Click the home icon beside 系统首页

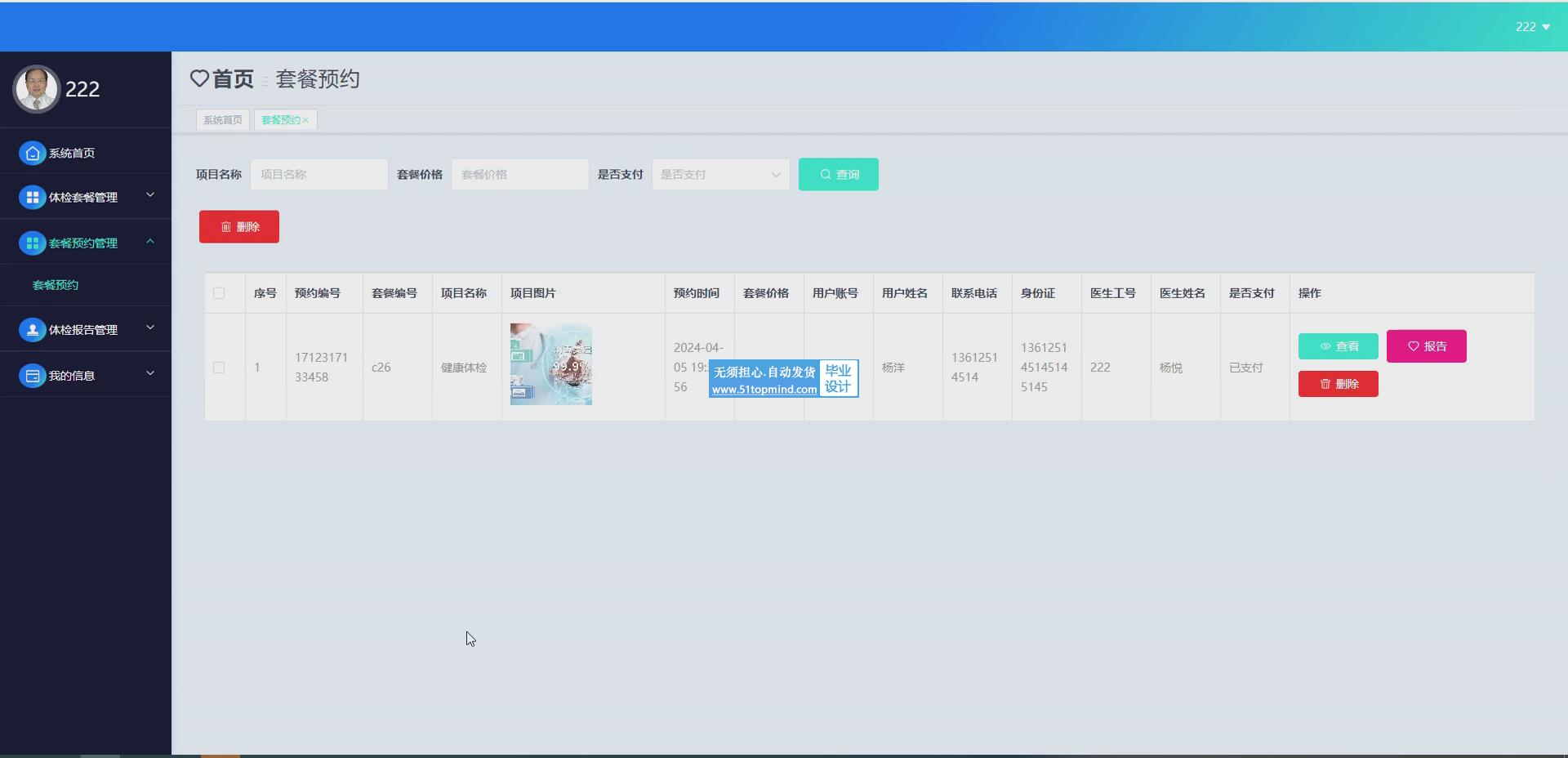pyautogui.click(x=32, y=153)
